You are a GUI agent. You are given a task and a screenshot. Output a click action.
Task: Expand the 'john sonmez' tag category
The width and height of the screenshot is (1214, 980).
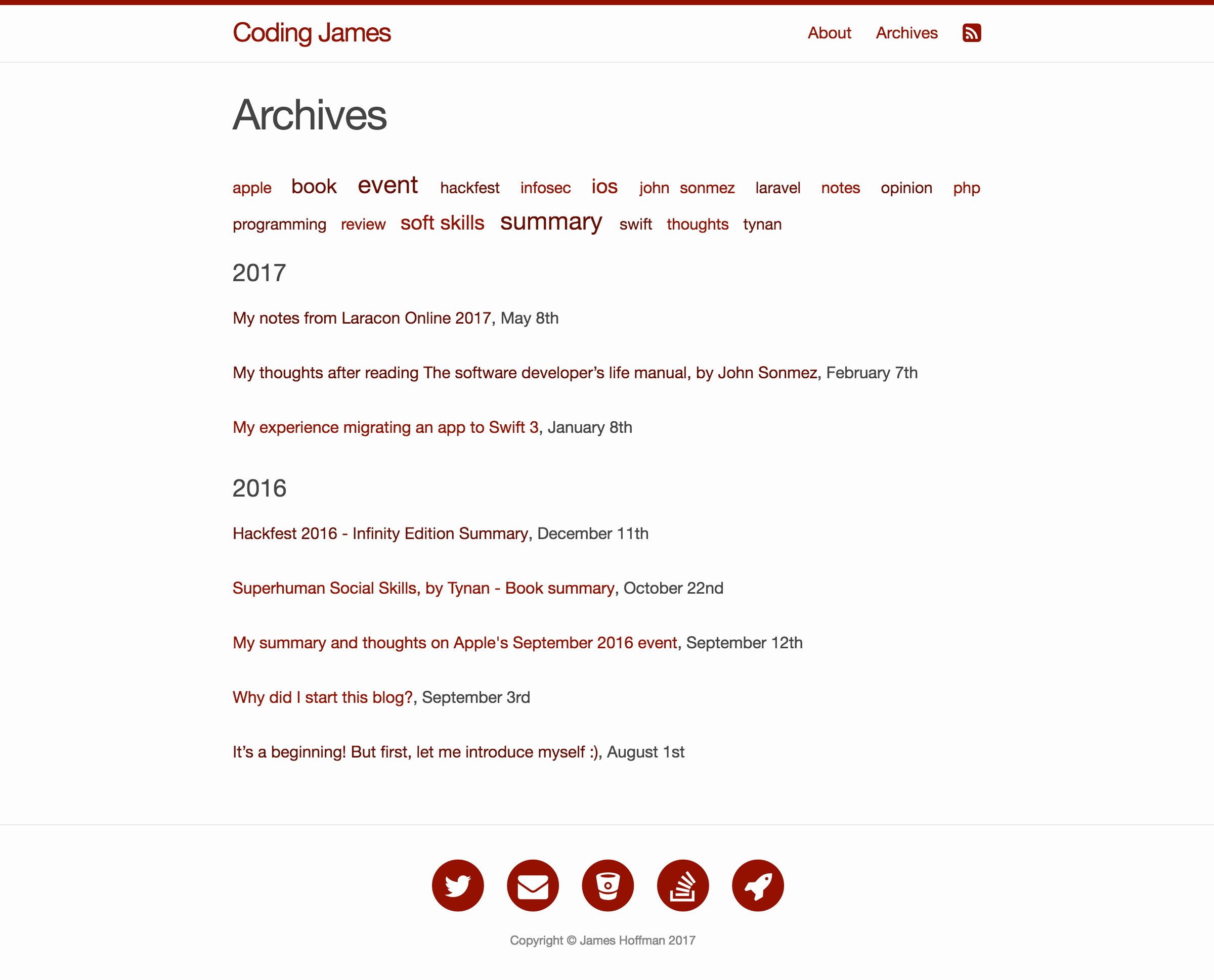tap(686, 188)
